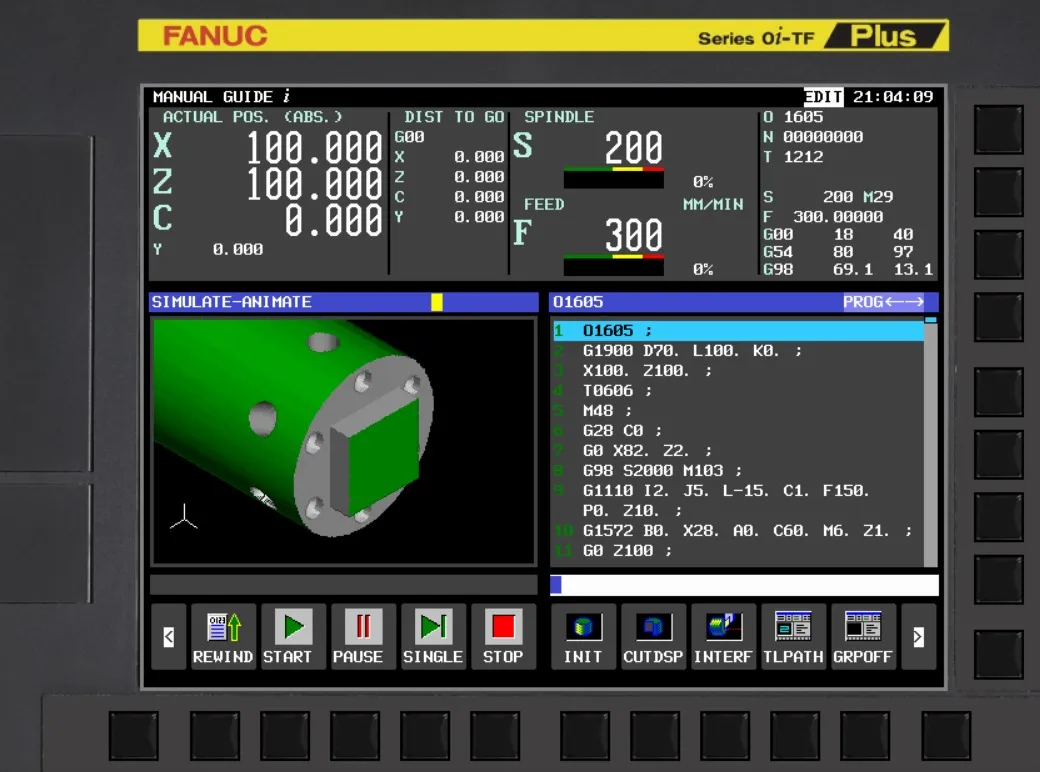
Task: Click the Z actual position 100.000
Action: coord(314,184)
